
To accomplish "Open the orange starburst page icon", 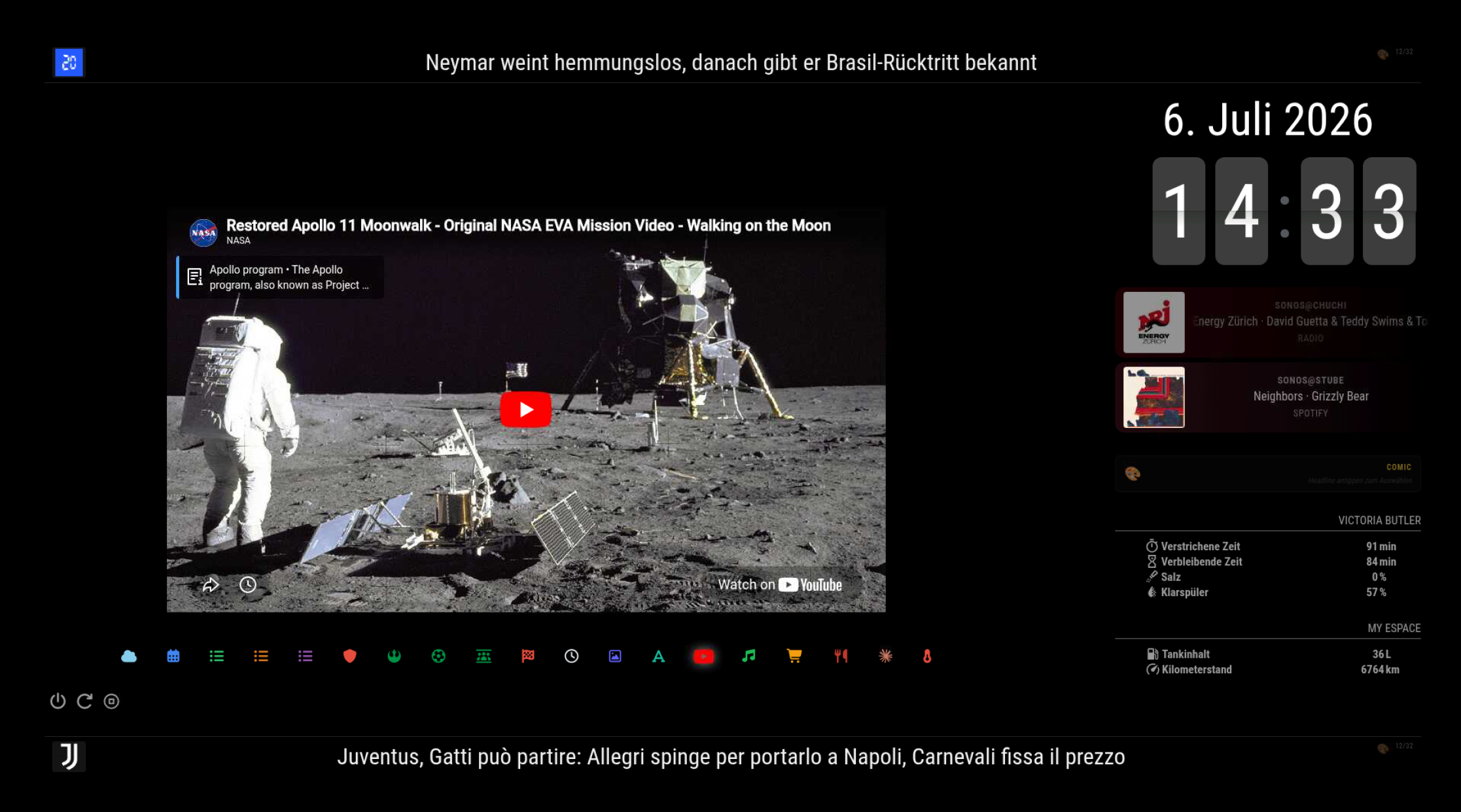I will point(885,656).
